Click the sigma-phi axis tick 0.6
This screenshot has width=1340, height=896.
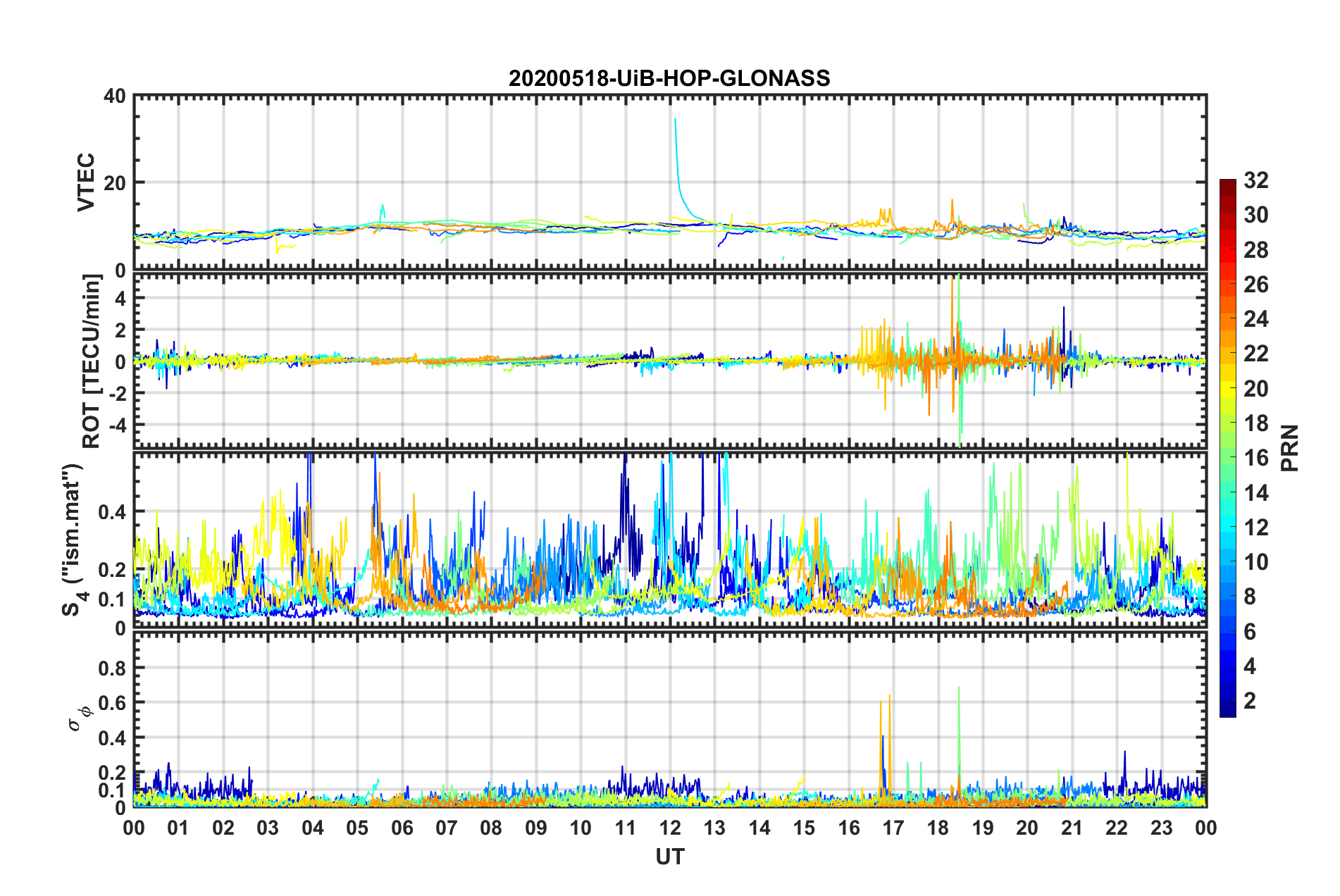click(x=112, y=703)
